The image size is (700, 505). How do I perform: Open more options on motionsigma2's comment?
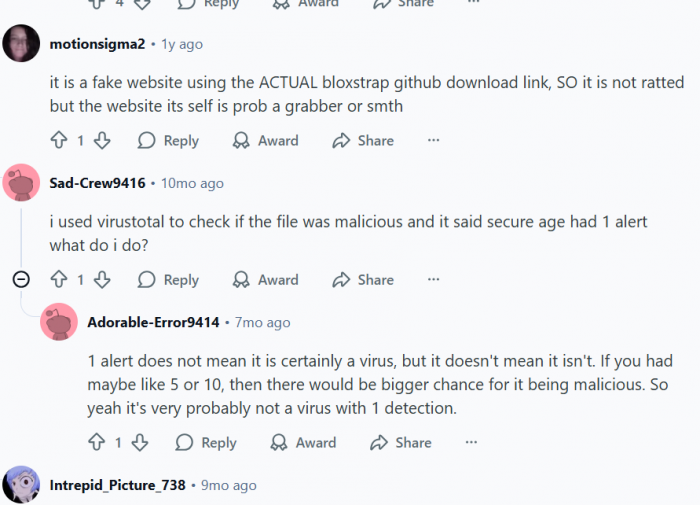pyautogui.click(x=433, y=141)
